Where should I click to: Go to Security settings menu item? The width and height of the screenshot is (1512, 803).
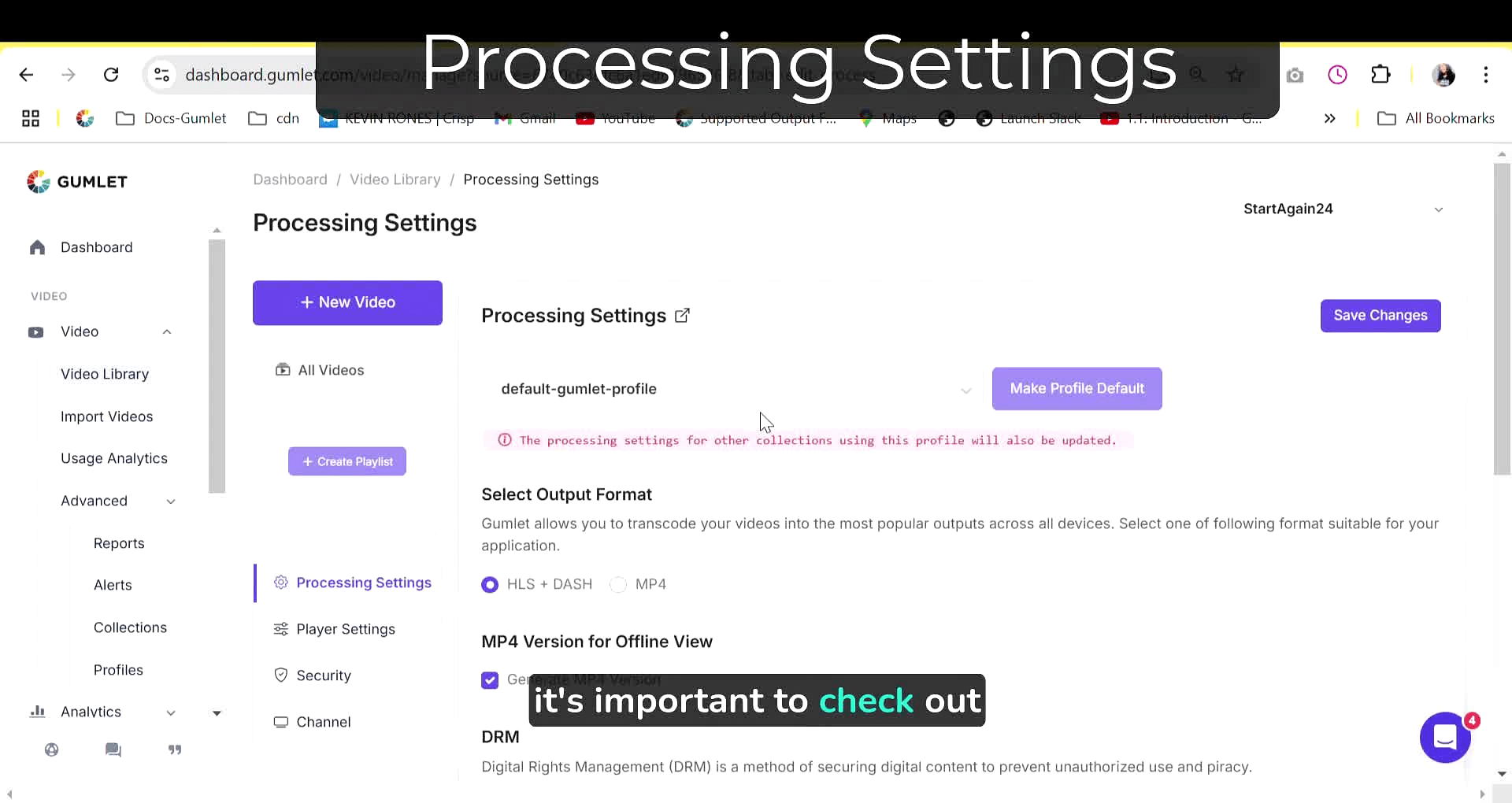coord(324,675)
